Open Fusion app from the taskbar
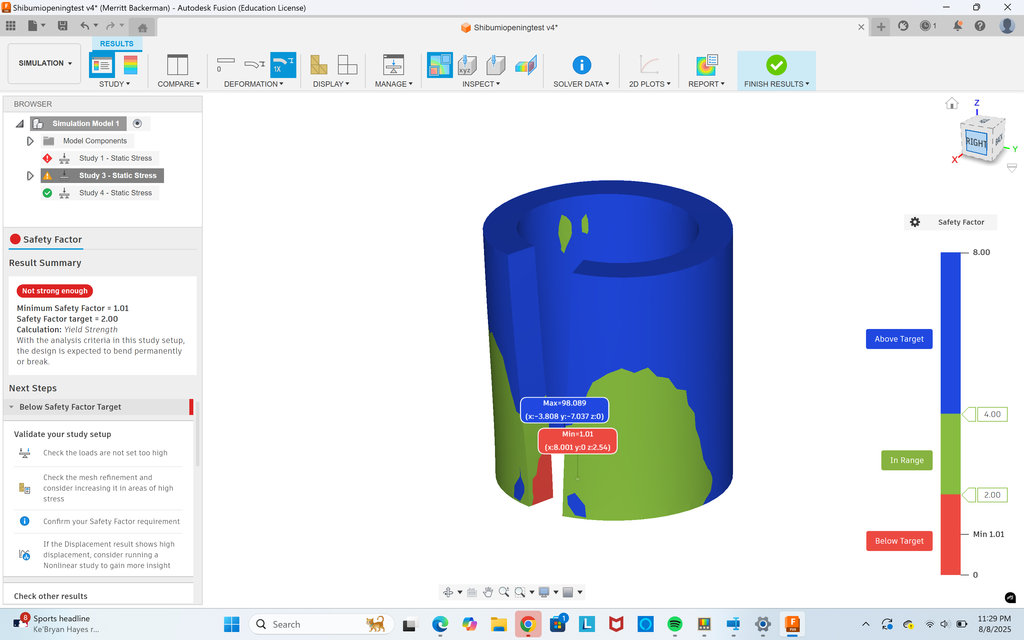Image resolution: width=1024 pixels, height=640 pixels. pos(792,624)
